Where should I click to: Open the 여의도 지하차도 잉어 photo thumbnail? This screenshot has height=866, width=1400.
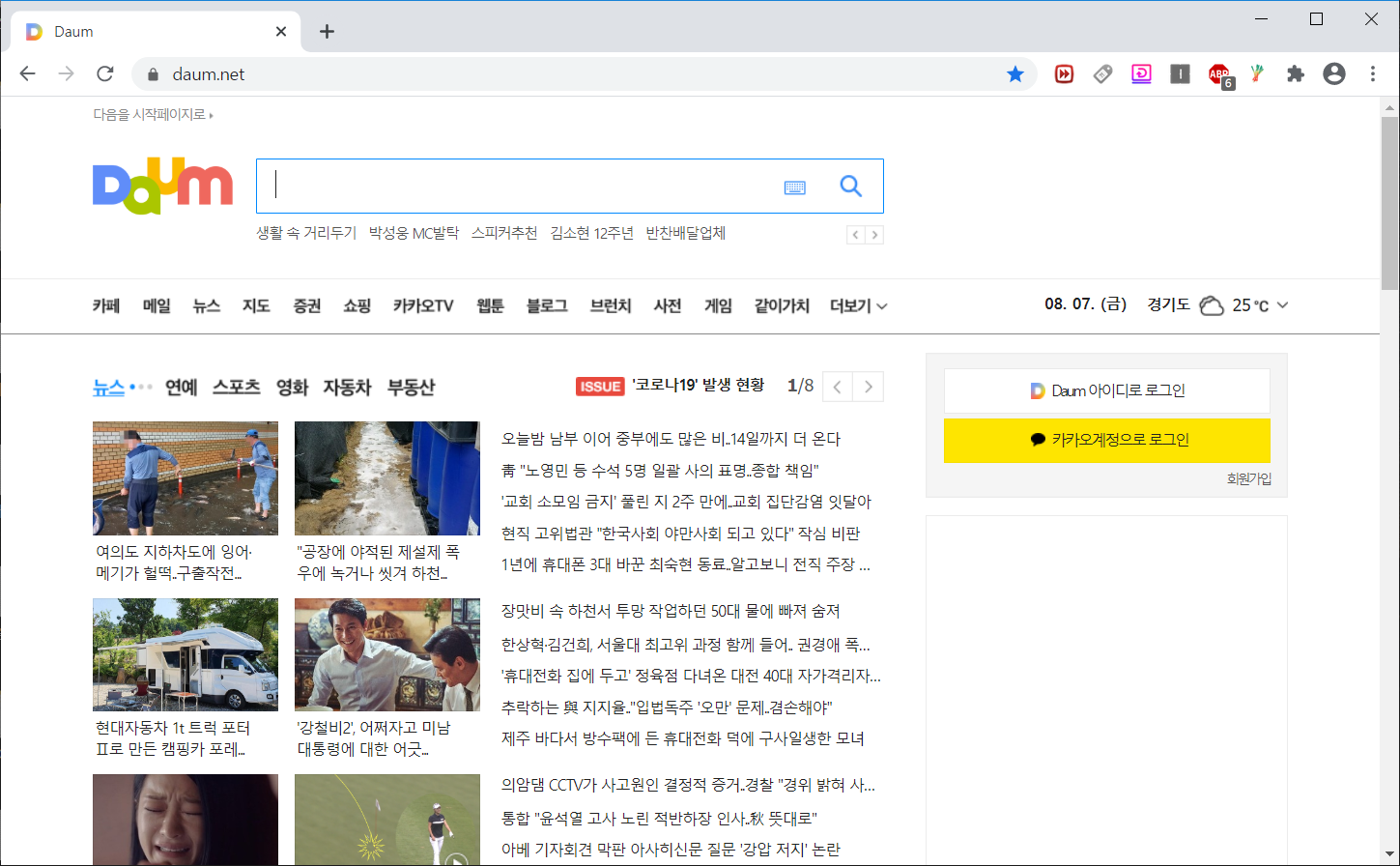(186, 478)
